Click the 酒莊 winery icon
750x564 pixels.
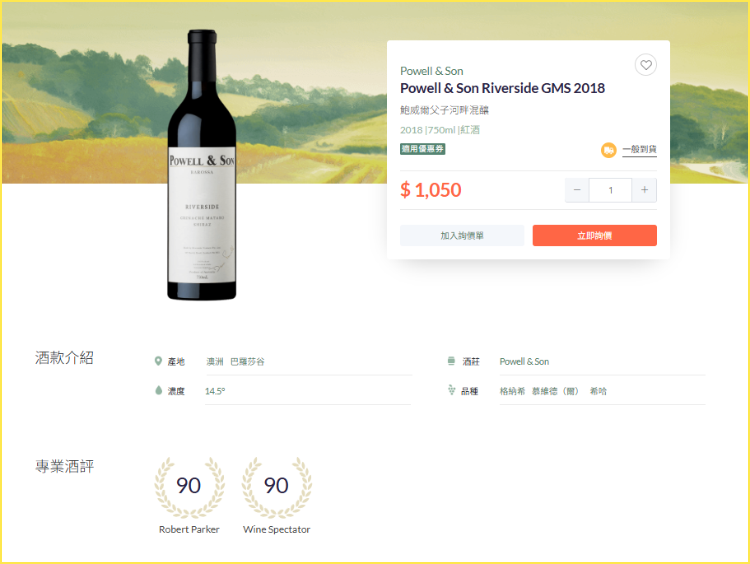pos(451,361)
